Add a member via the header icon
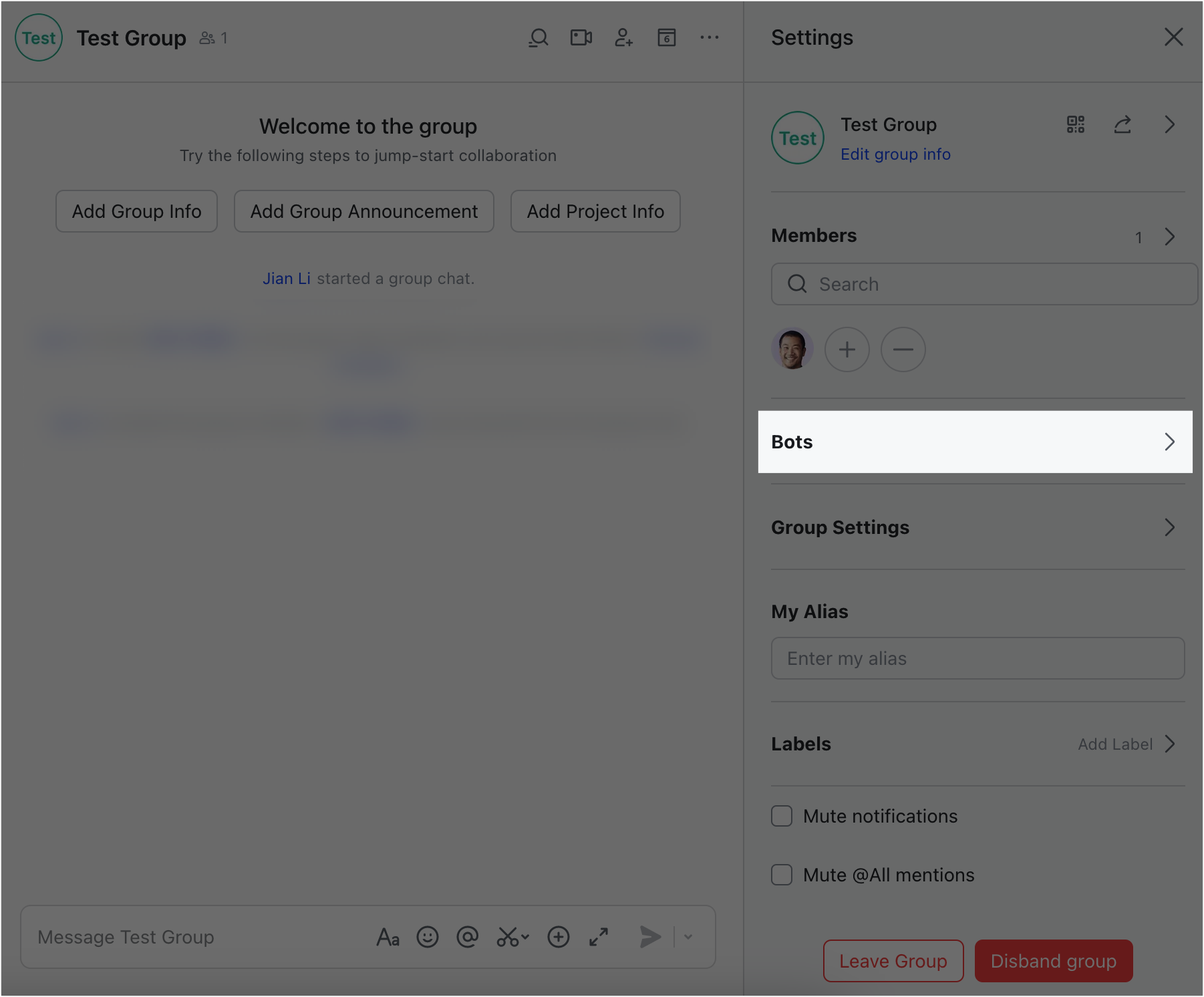Image resolution: width=1204 pixels, height=997 pixels. coord(623,37)
